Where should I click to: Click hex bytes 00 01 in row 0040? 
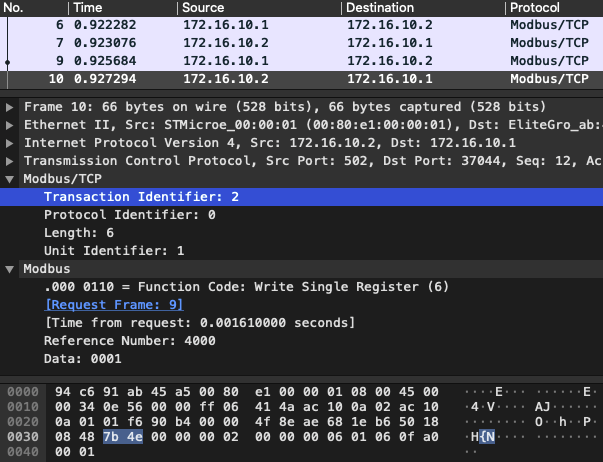pos(75,452)
